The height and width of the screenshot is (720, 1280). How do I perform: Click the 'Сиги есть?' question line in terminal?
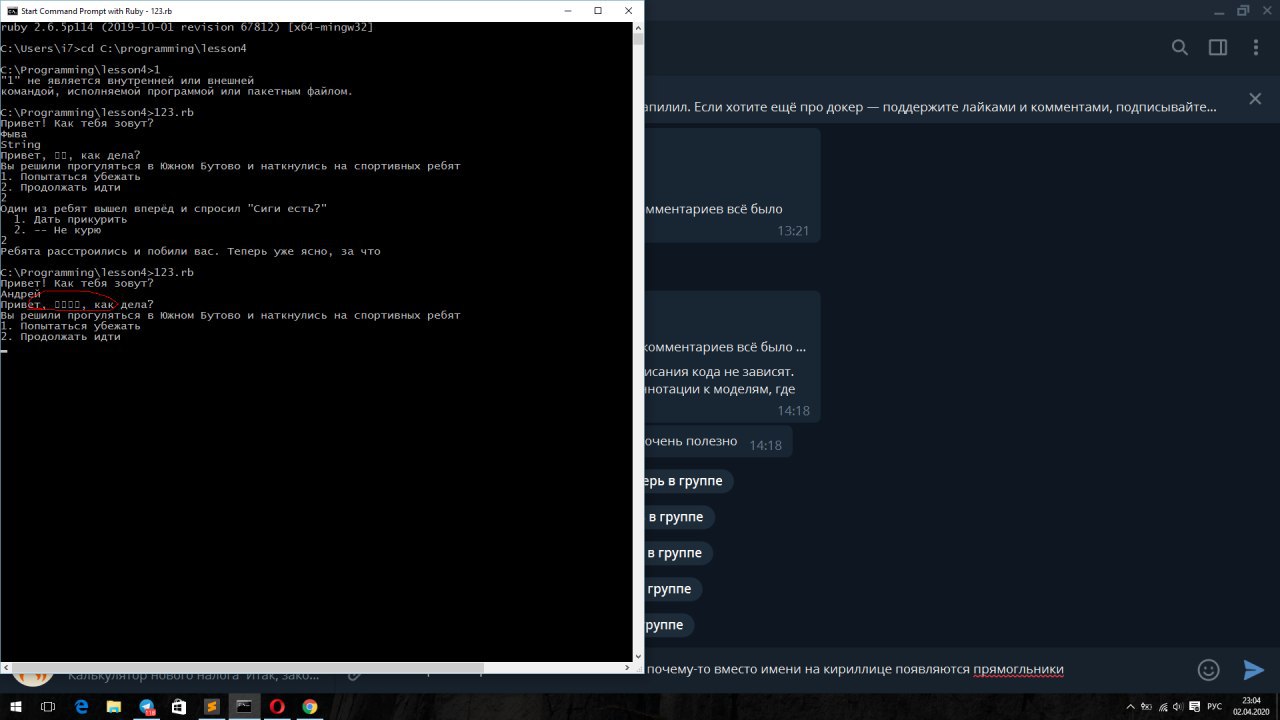pos(164,208)
